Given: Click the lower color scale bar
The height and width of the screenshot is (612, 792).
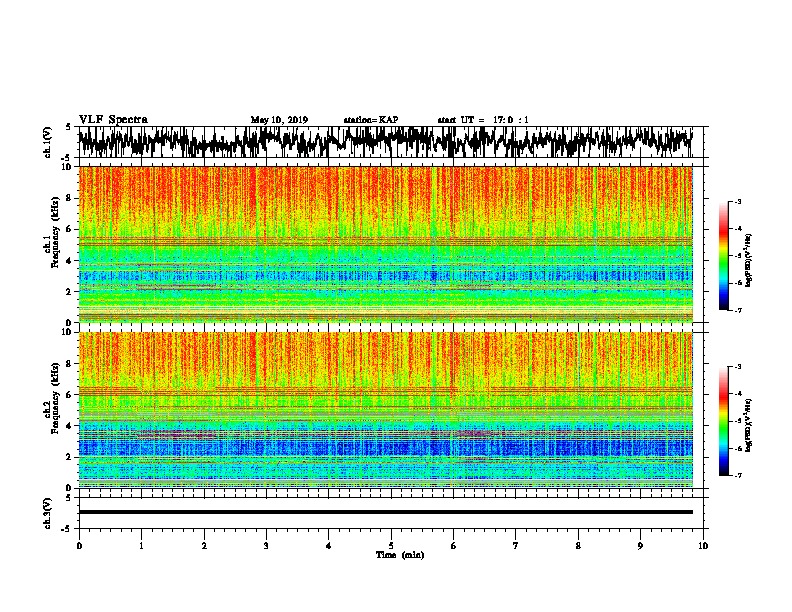Looking at the screenshot, I should pos(723,421).
